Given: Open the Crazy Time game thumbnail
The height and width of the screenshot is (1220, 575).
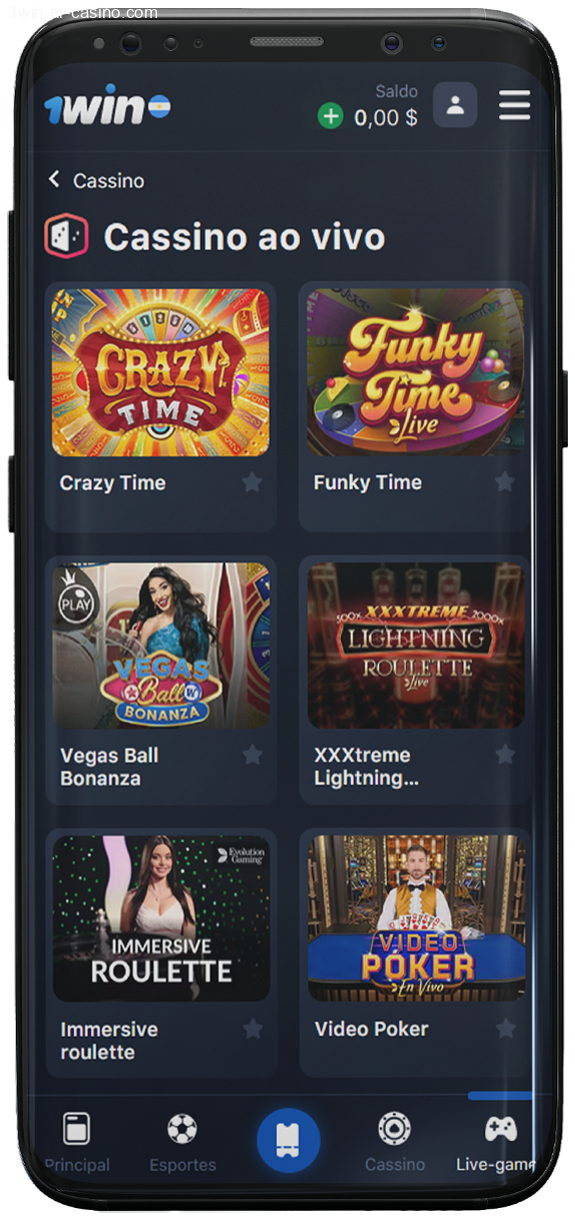Looking at the screenshot, I should pyautogui.click(x=160, y=373).
